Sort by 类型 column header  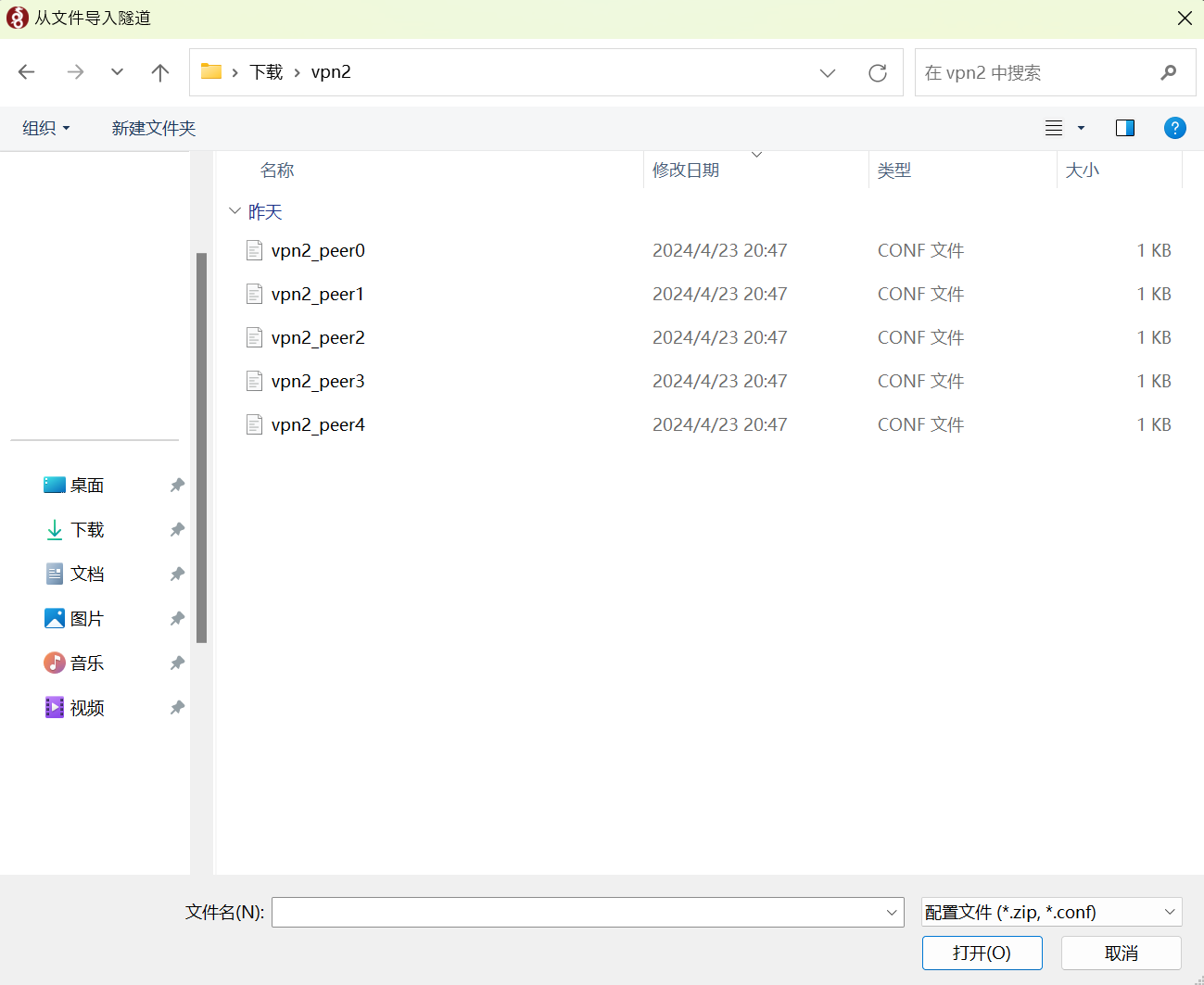(894, 170)
